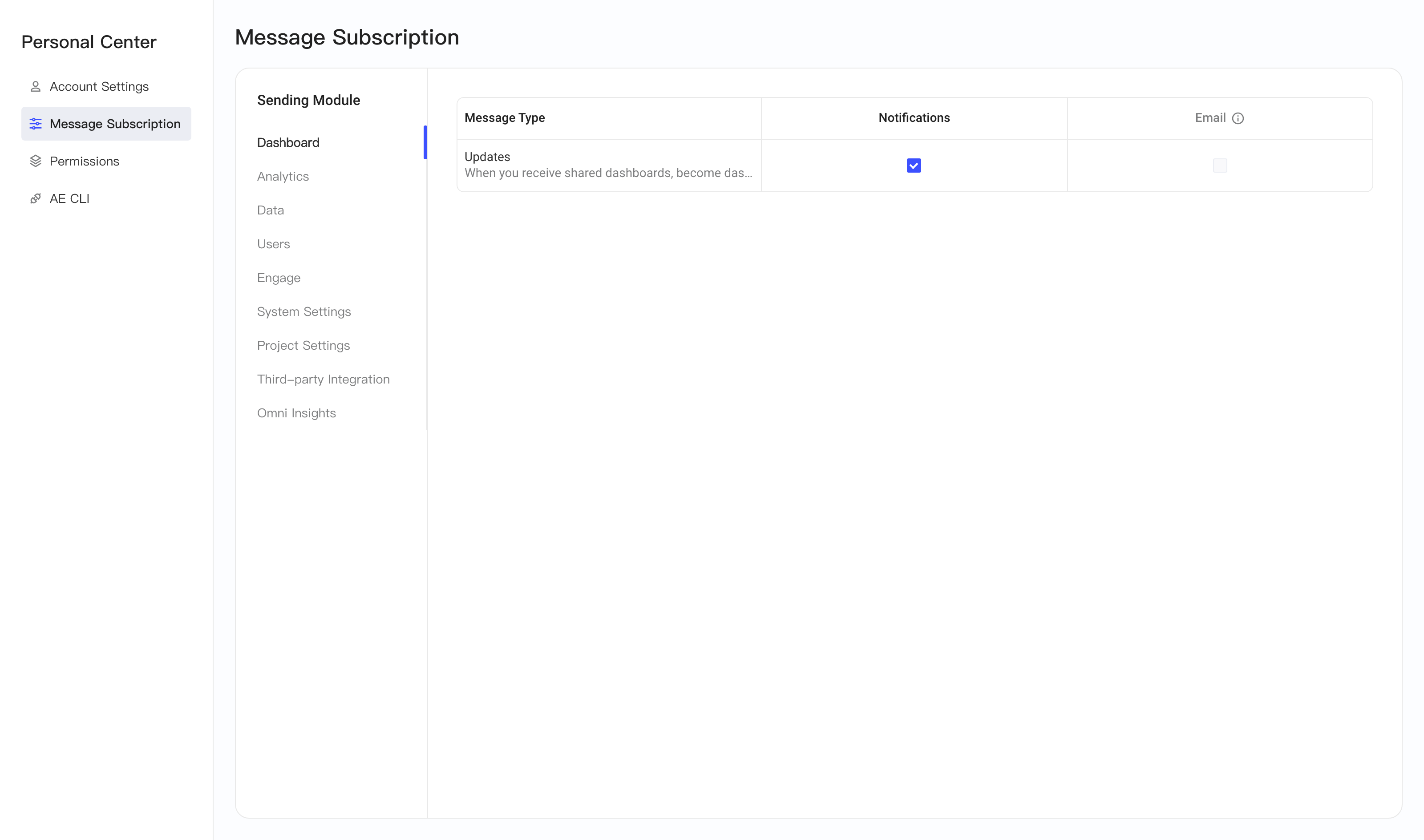Click the Message Subscription sliders icon

tap(35, 124)
